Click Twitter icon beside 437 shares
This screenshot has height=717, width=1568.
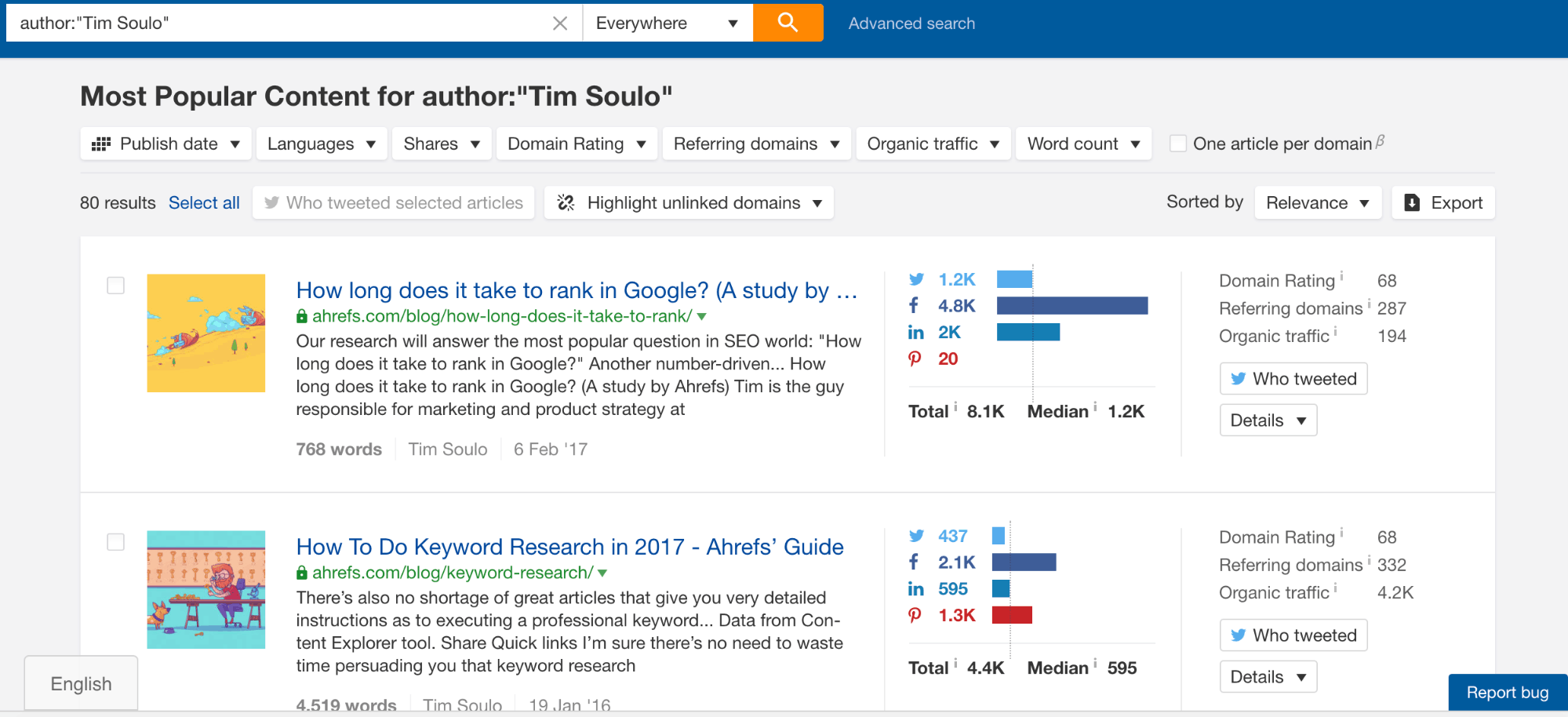click(916, 536)
